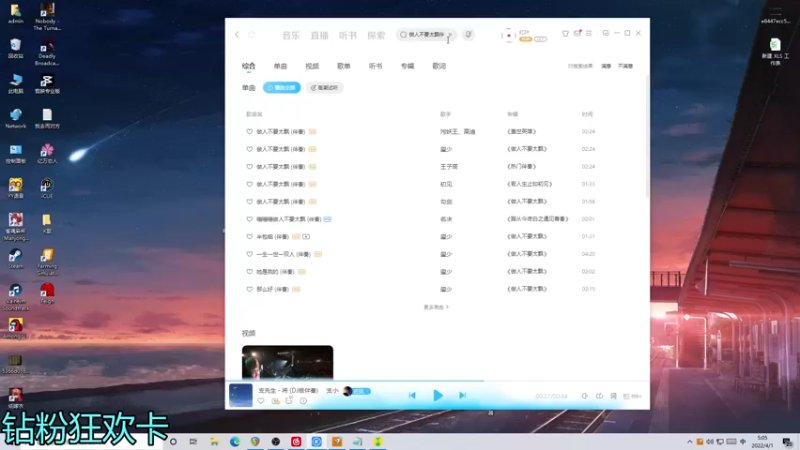Skip to the previous track
Screen dimensions: 800x450
point(412,395)
